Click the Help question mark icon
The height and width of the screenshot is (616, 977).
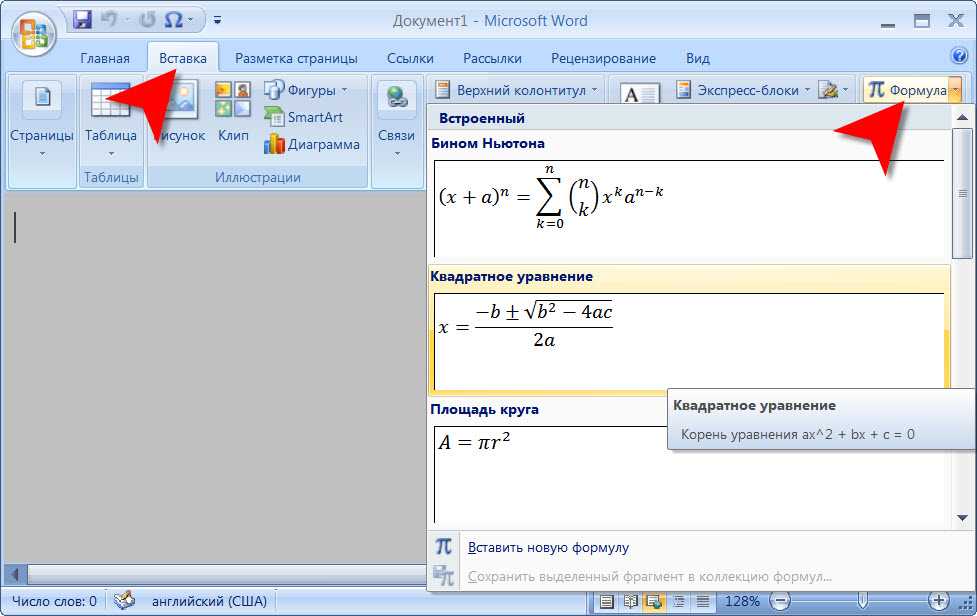pos(960,55)
